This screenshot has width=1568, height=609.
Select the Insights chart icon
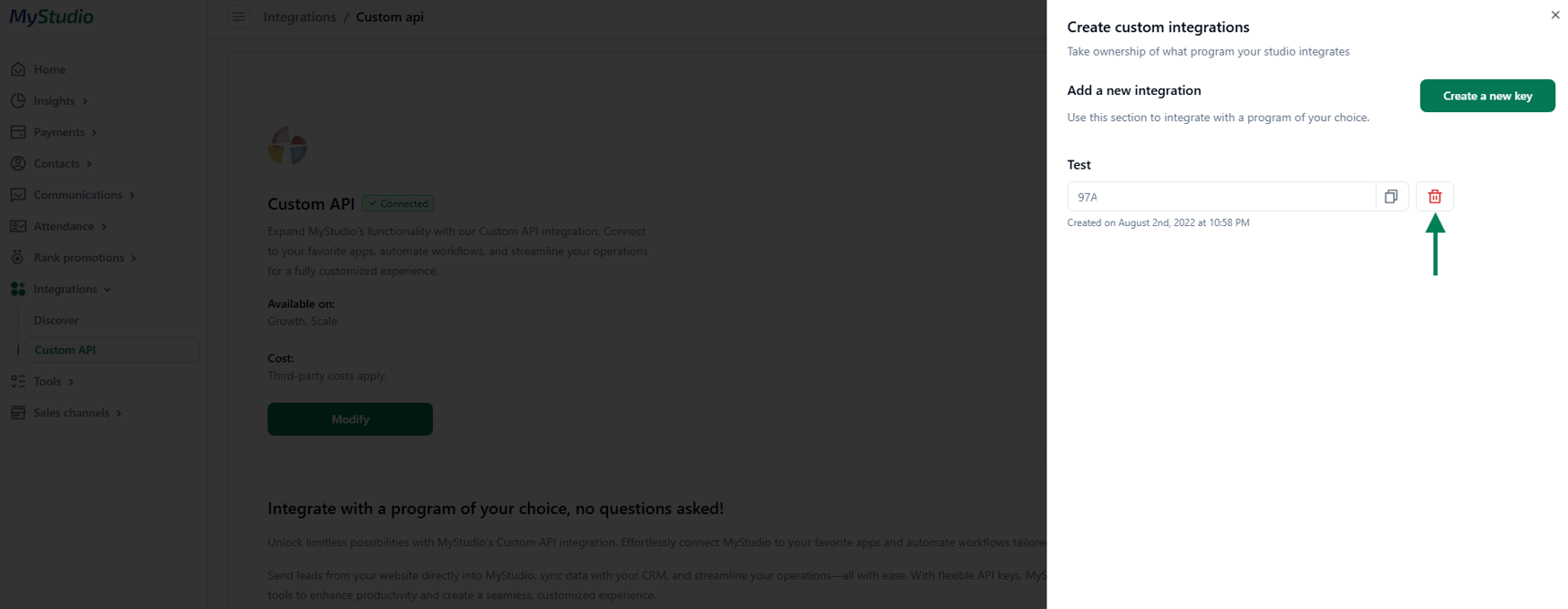pos(18,100)
